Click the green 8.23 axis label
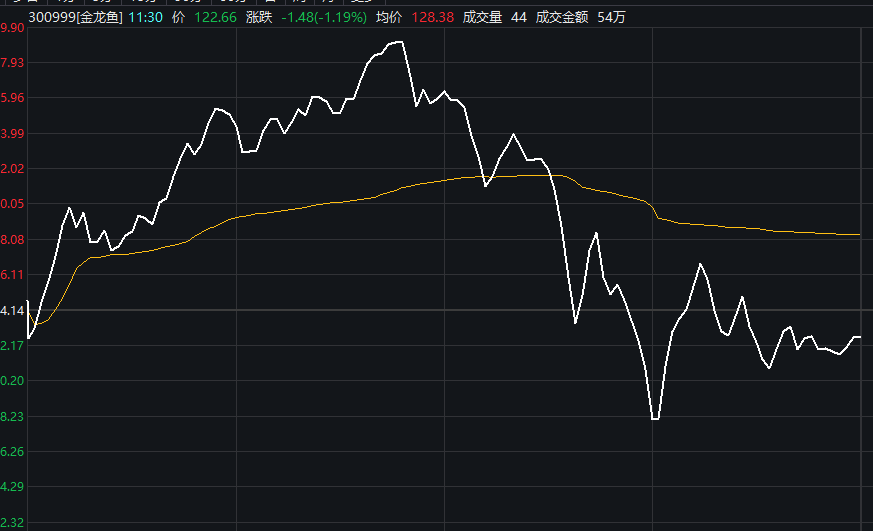This screenshot has height=531, width=873. click(12, 416)
